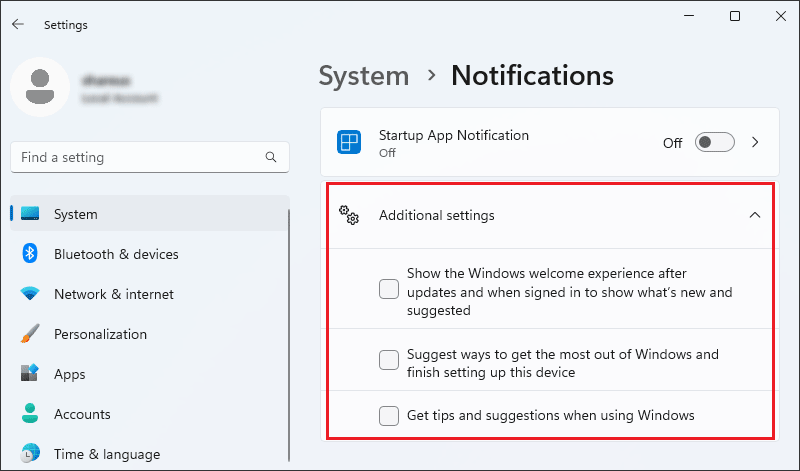Check Get tips and suggestions when using Windows
The height and width of the screenshot is (471, 800).
(389, 415)
